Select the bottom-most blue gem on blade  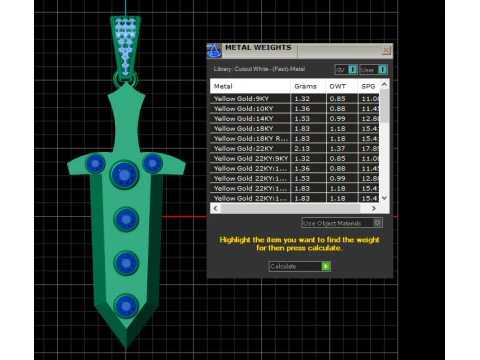tap(126, 306)
